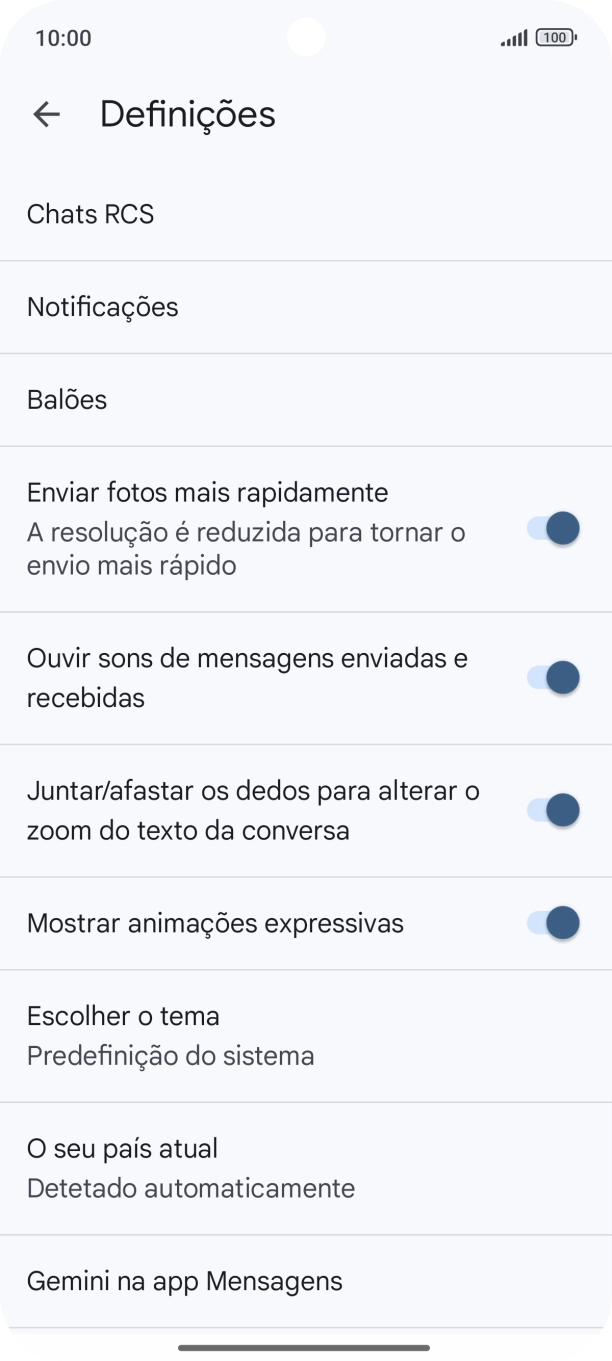
Task: Check signal strength indicator in status bar
Action: click(513, 37)
